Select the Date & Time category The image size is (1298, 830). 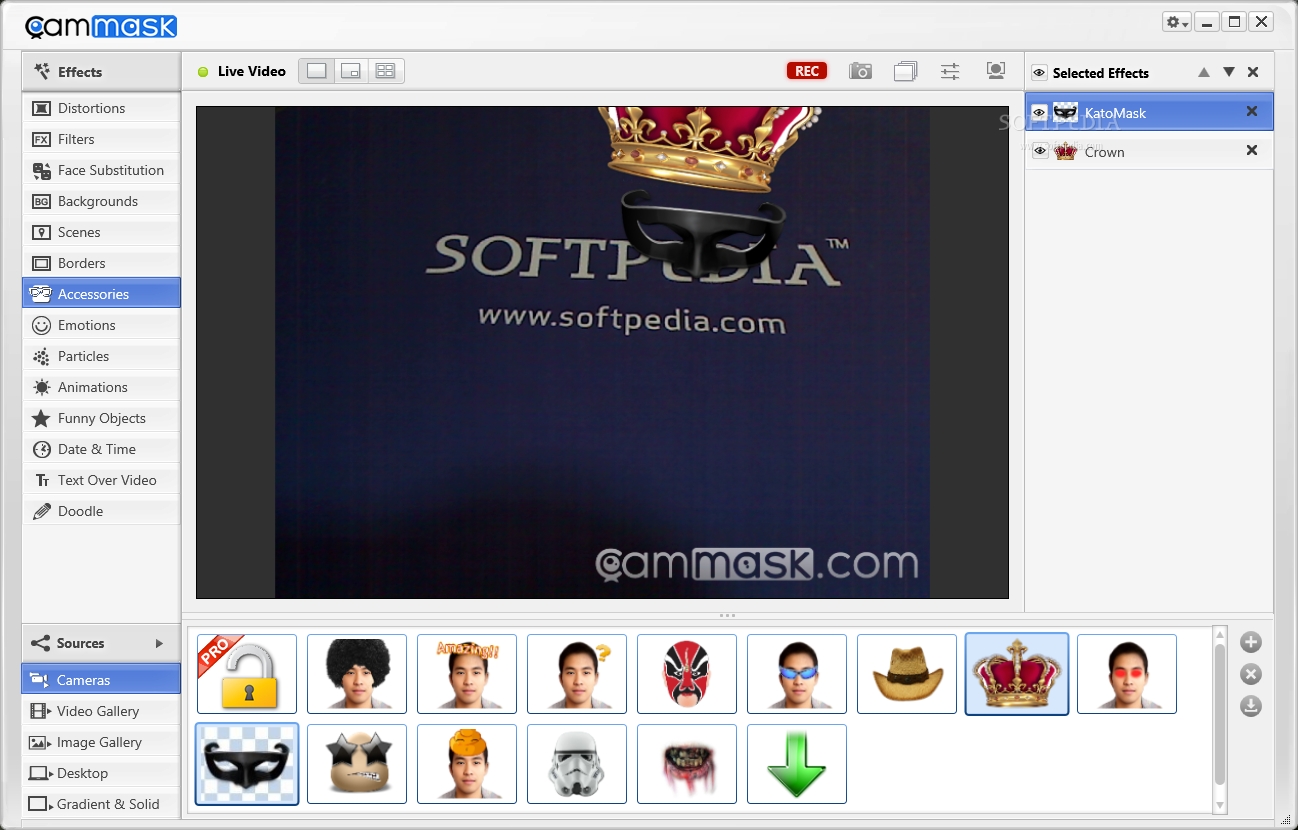coord(101,449)
